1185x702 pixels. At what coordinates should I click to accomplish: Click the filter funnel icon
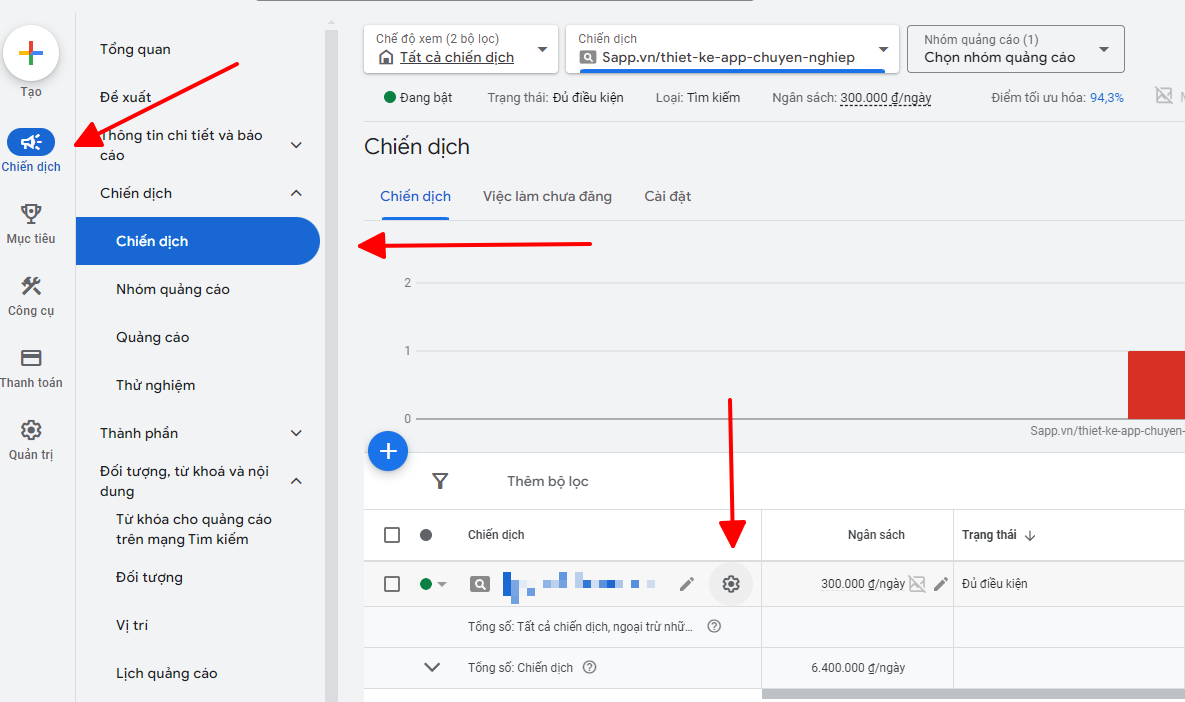pyautogui.click(x=440, y=481)
